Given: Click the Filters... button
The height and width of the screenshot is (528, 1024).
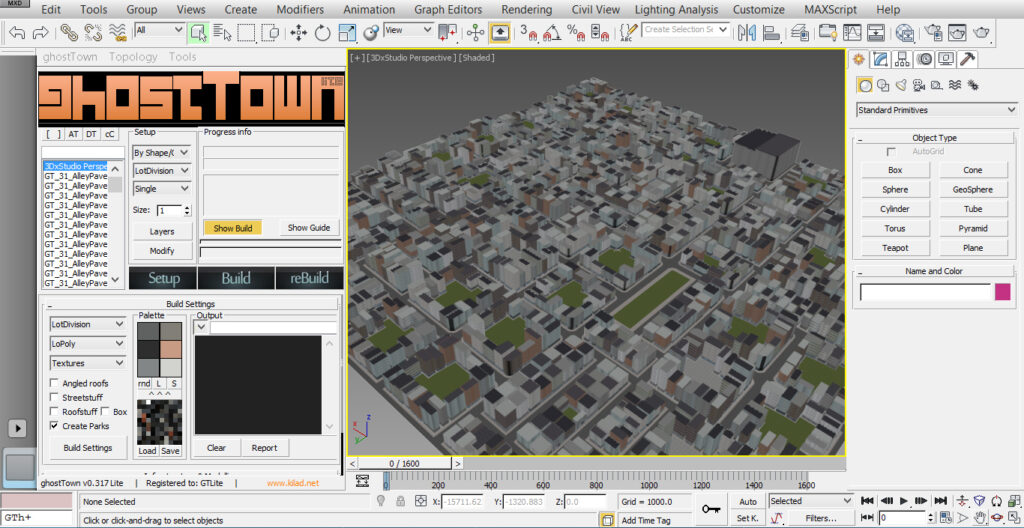Looking at the screenshot, I should [821, 518].
